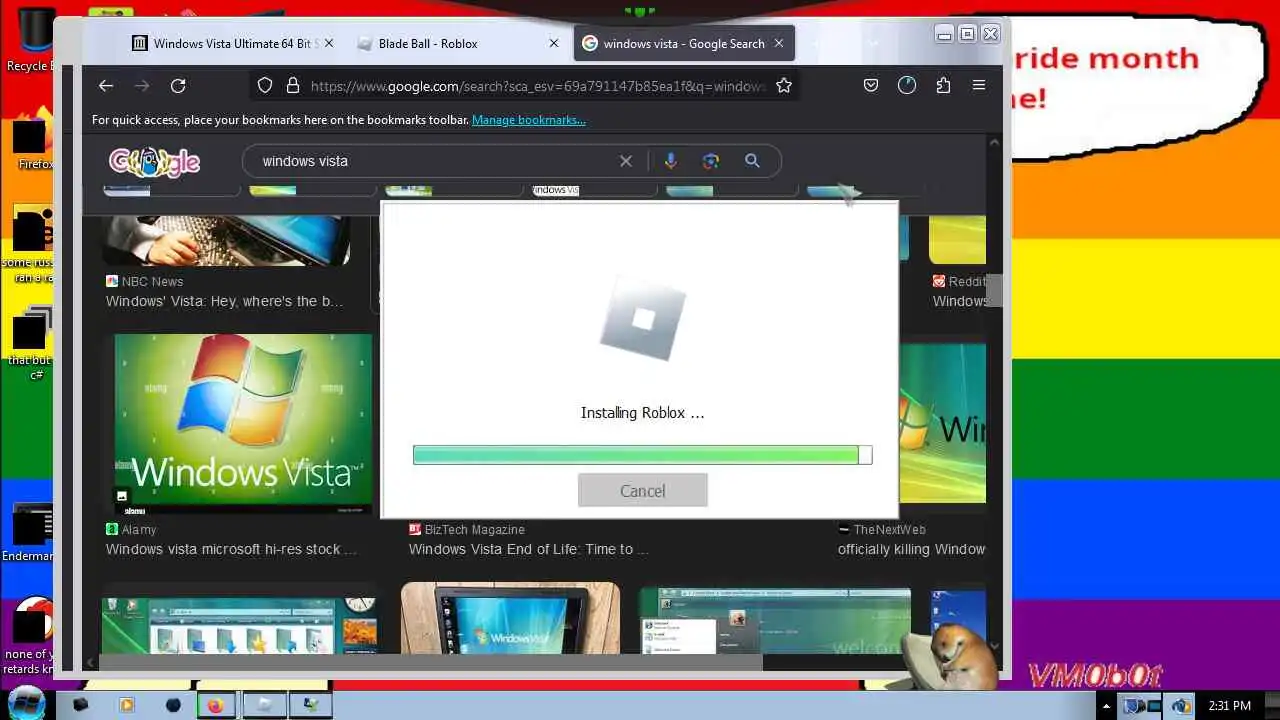Viewport: 1280px width, 720px height.
Task: Go back using the browser back arrow
Action: [106, 86]
